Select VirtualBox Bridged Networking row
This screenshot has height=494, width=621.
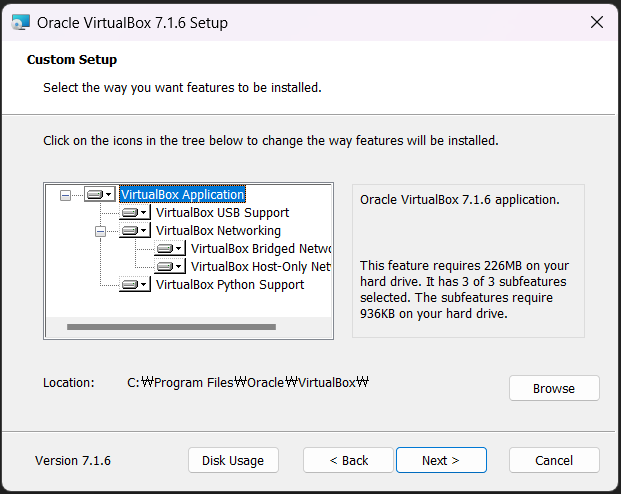pos(261,248)
